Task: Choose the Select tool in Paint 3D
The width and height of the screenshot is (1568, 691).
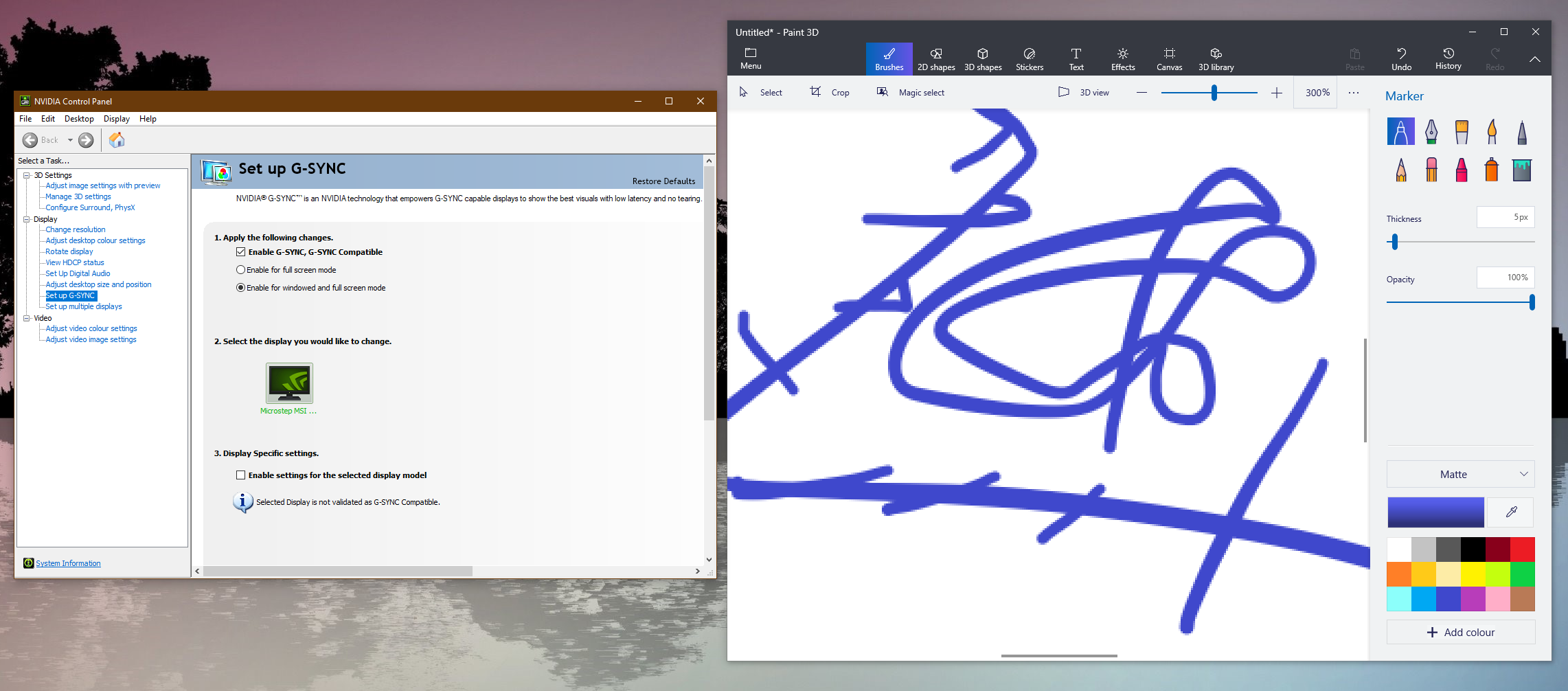Action: click(x=760, y=92)
